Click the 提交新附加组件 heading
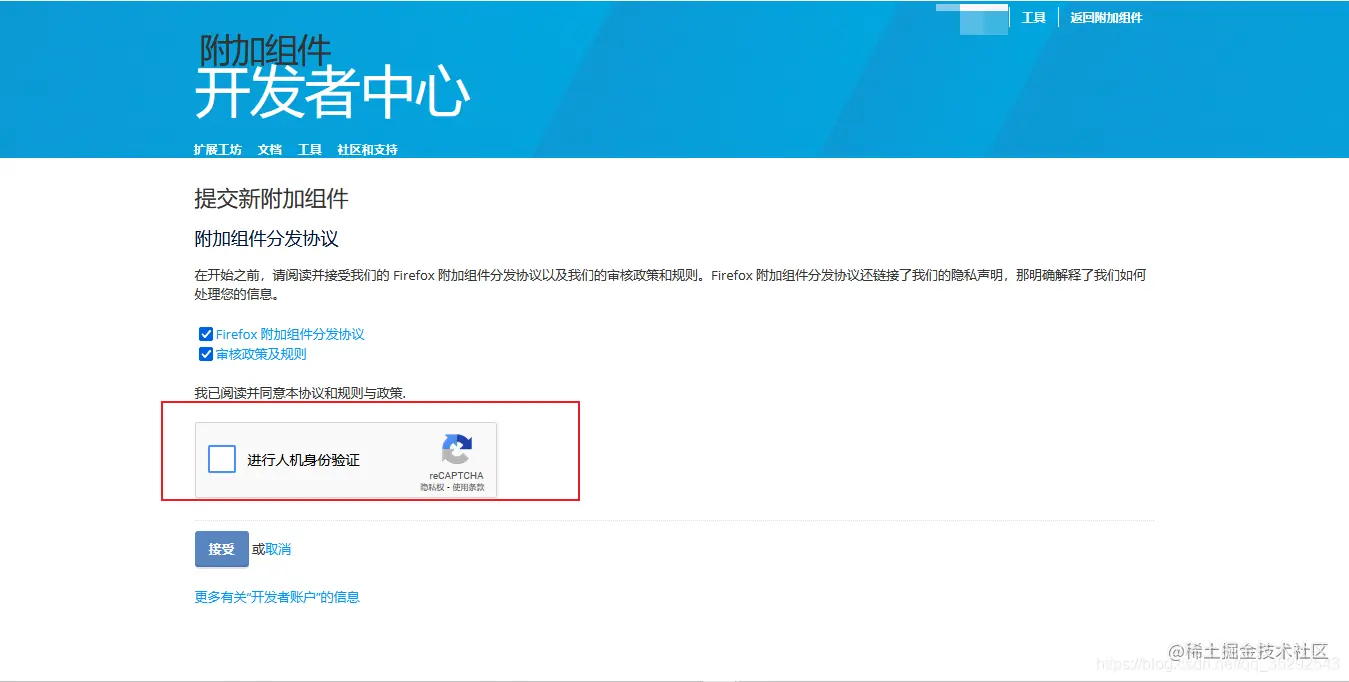The height and width of the screenshot is (682, 1349). tap(271, 199)
